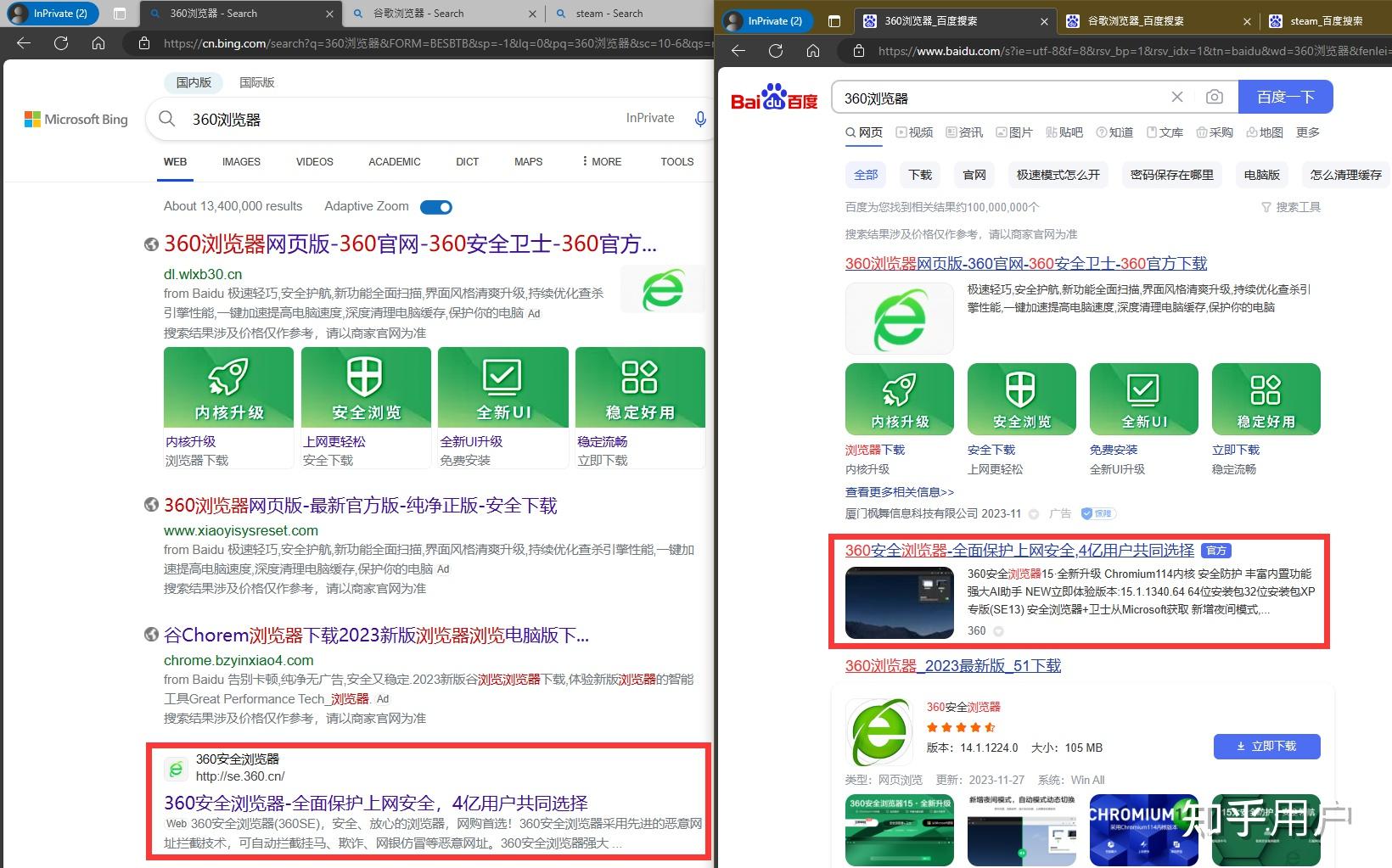Open Baidu 搜索工具 filter

[1291, 207]
